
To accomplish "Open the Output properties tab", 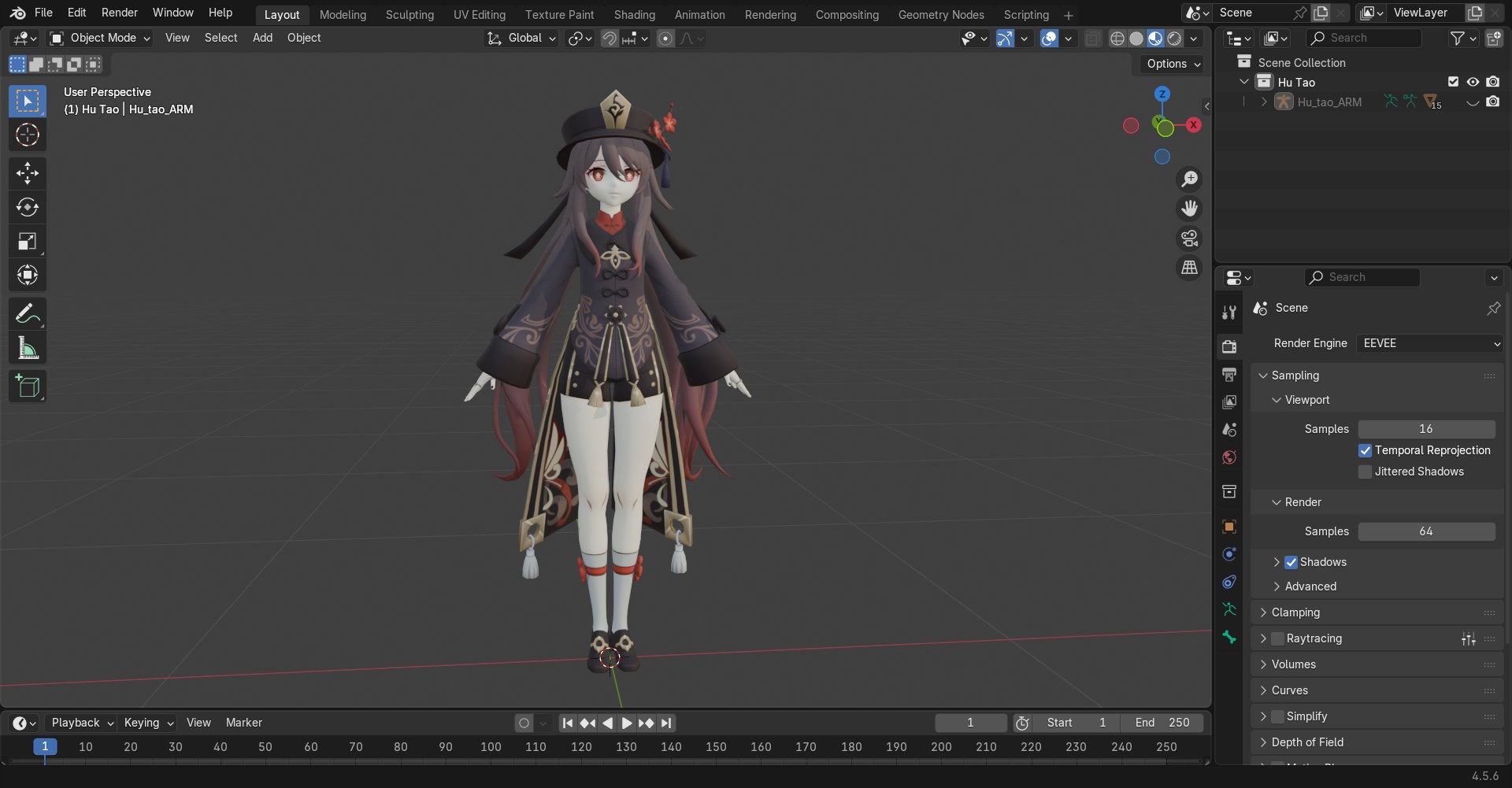I will 1229,375.
